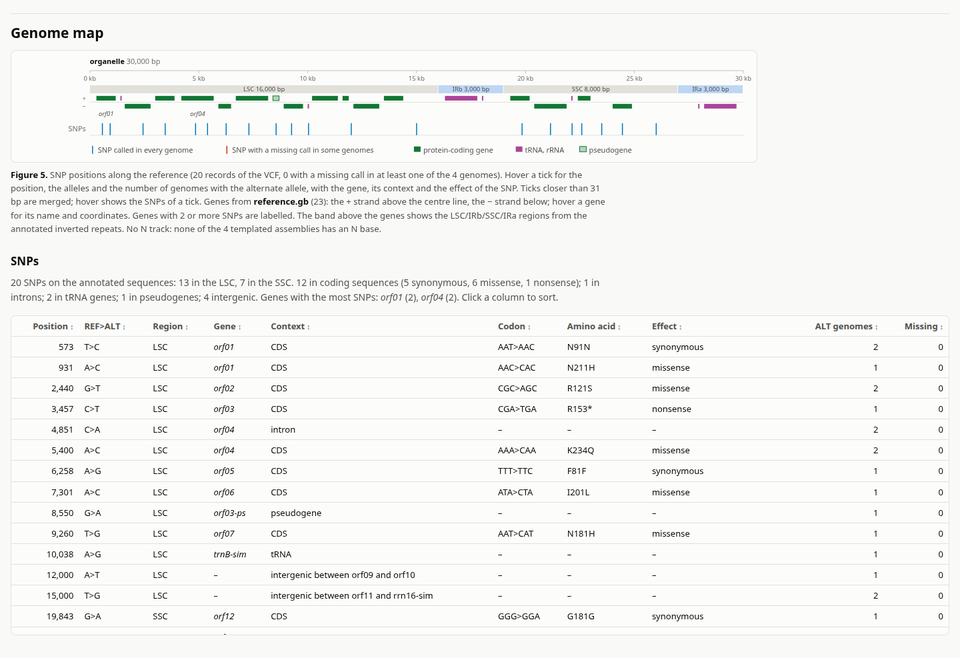Click position cell '4,851'
Screen dimensions: 960x658
click(62, 430)
